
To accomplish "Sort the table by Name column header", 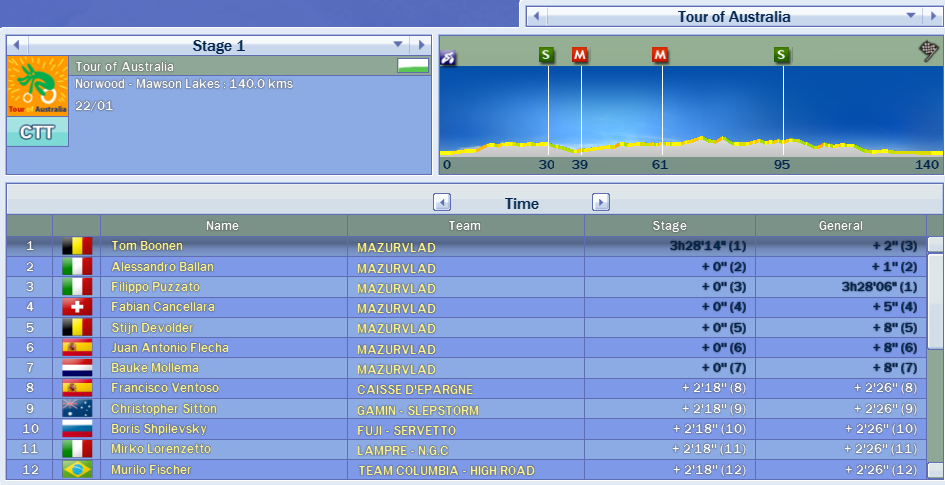I will [223, 226].
